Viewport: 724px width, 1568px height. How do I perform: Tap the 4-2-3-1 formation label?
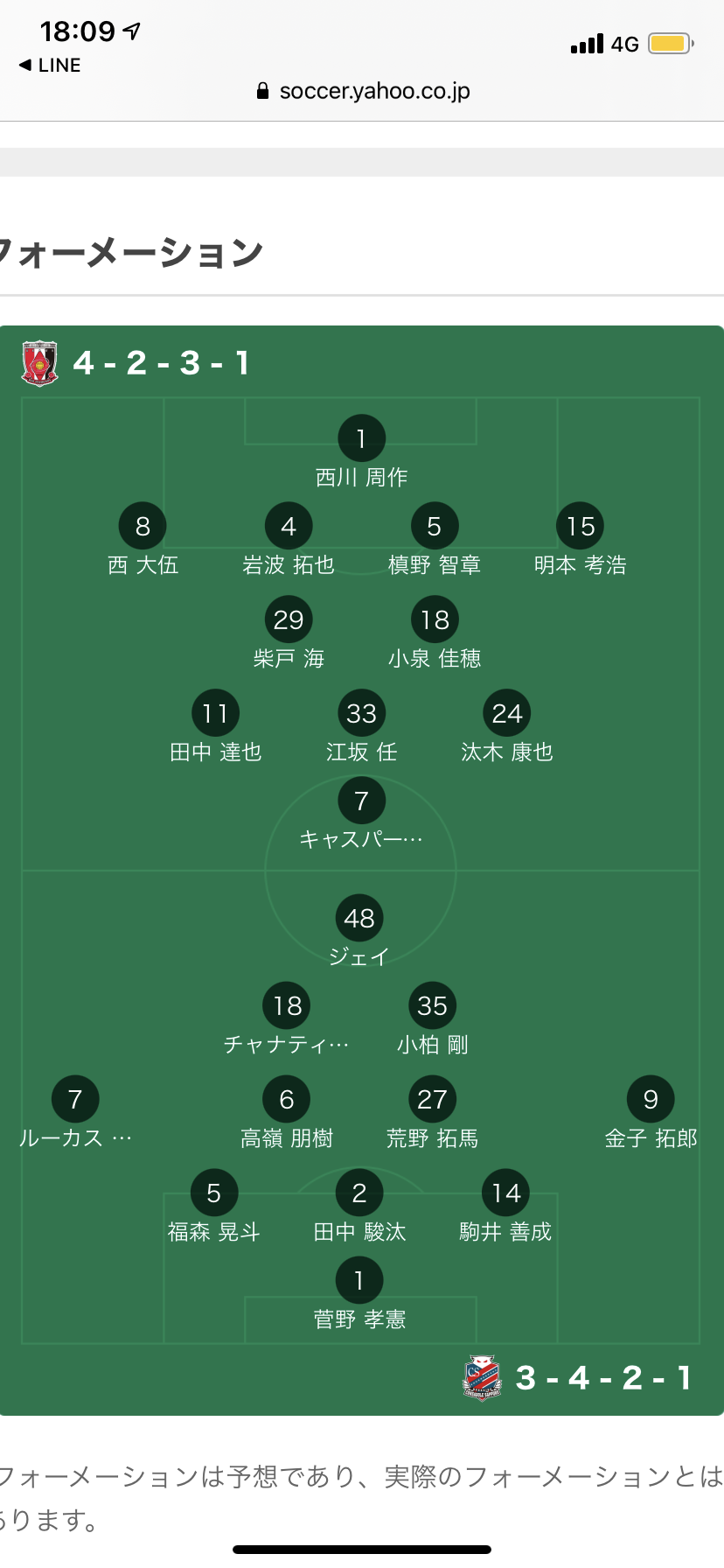tap(162, 363)
